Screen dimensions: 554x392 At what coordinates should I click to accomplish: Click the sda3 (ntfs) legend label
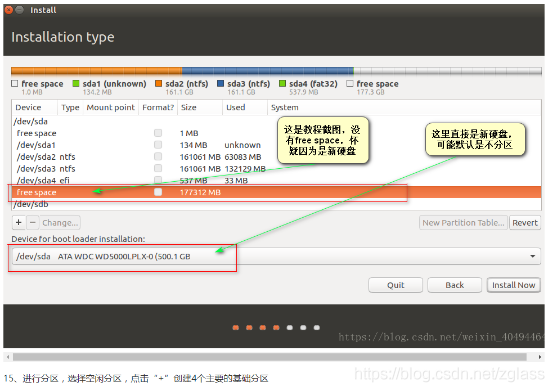click(x=248, y=84)
